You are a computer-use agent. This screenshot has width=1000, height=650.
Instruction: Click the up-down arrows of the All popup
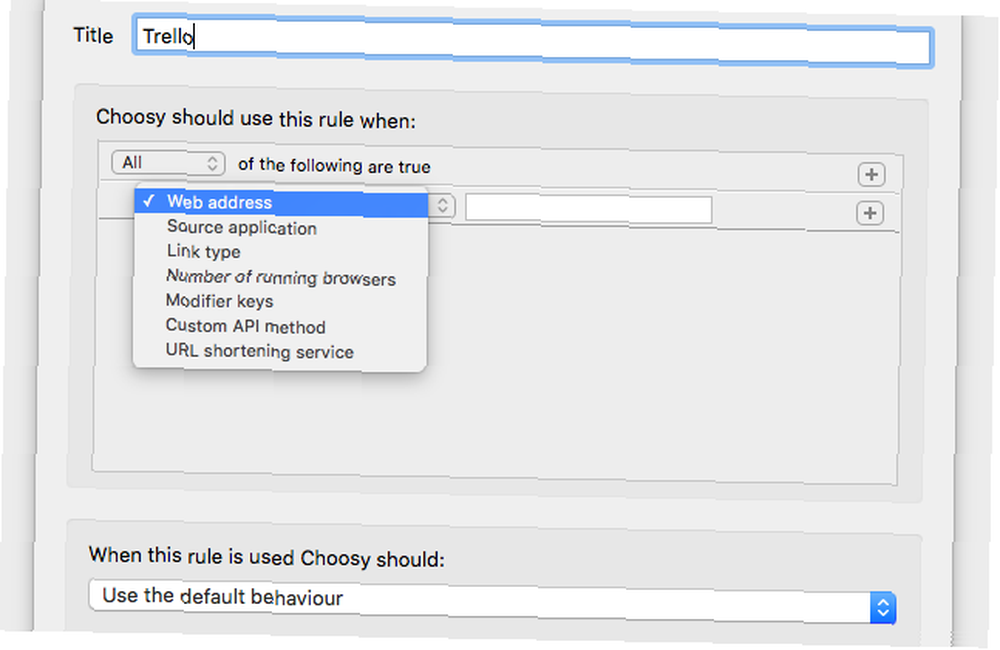[212, 163]
